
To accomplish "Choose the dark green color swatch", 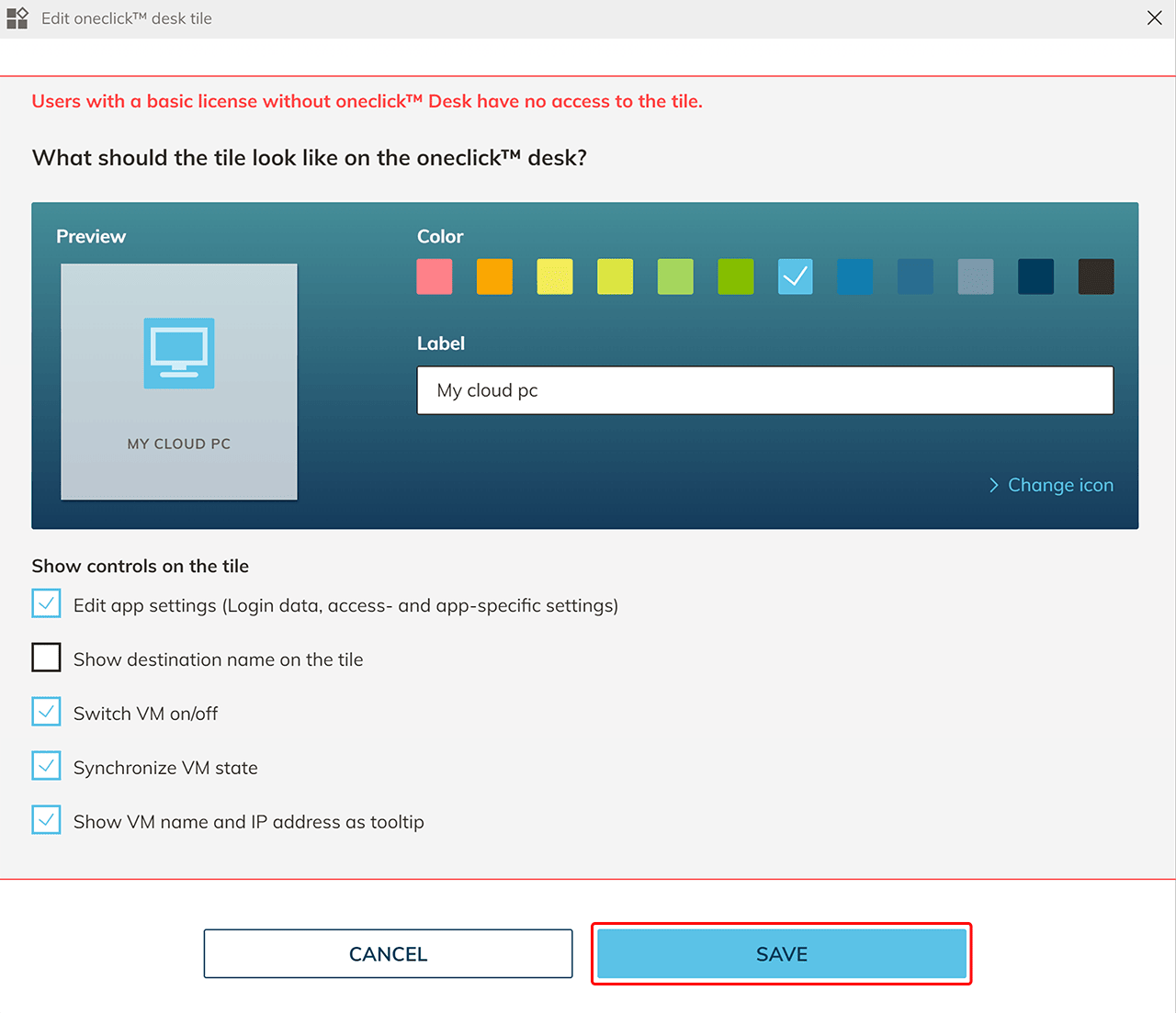I will (x=735, y=276).
